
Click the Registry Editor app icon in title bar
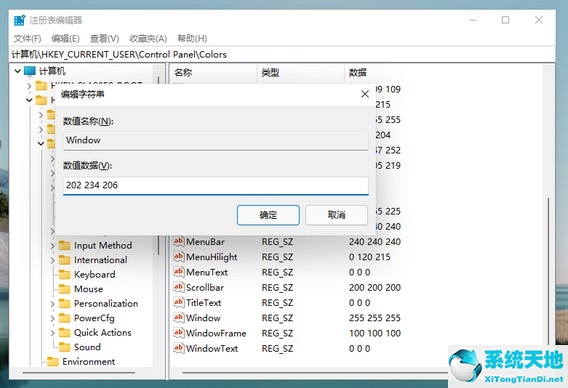coord(19,20)
